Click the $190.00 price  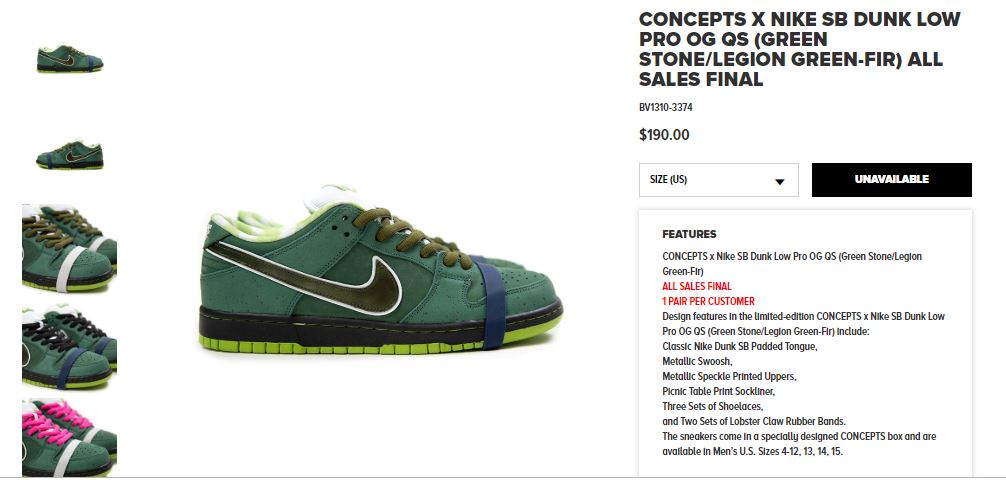[664, 135]
